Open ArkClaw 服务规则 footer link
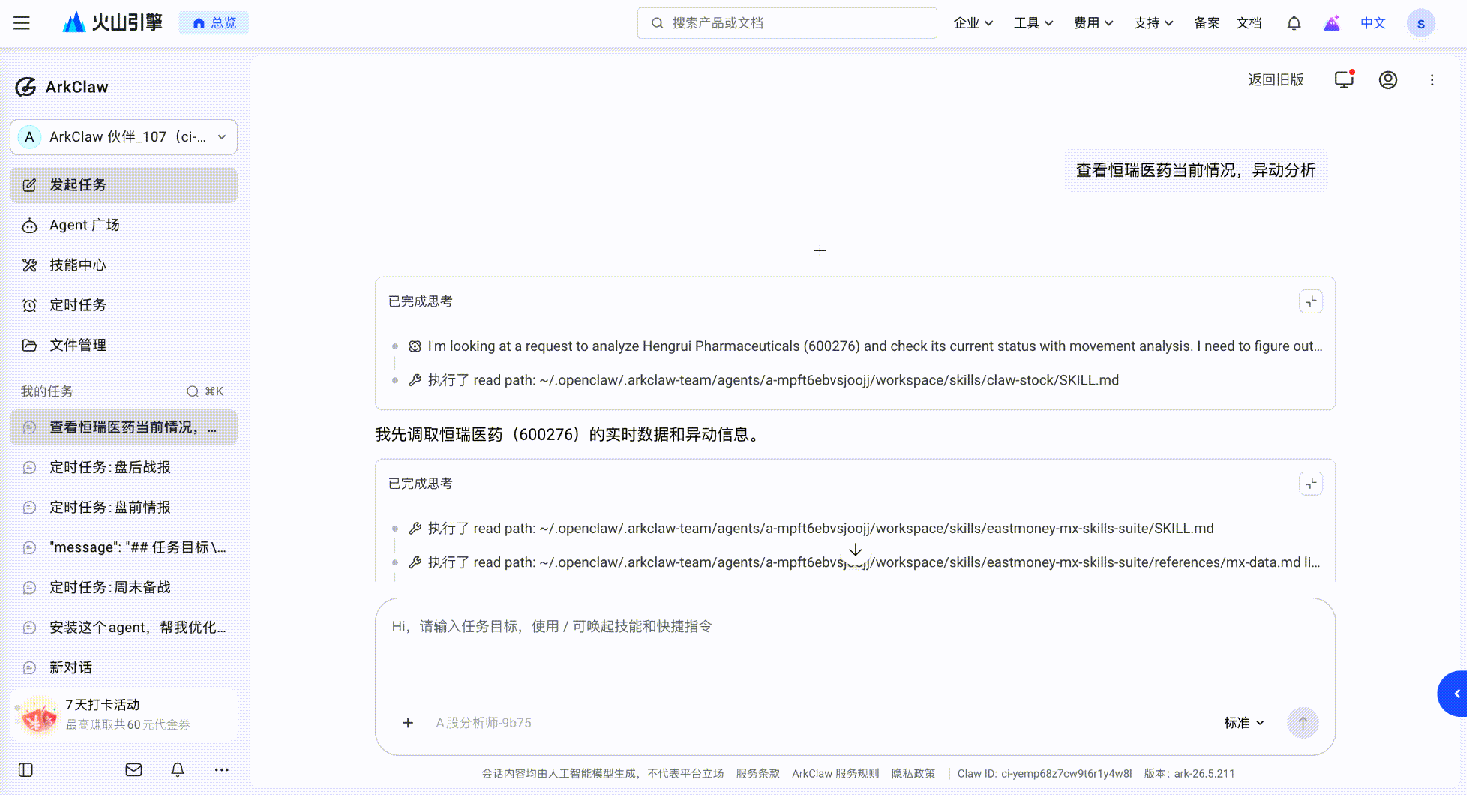Viewport: 1467px width, 795px height. [836, 774]
